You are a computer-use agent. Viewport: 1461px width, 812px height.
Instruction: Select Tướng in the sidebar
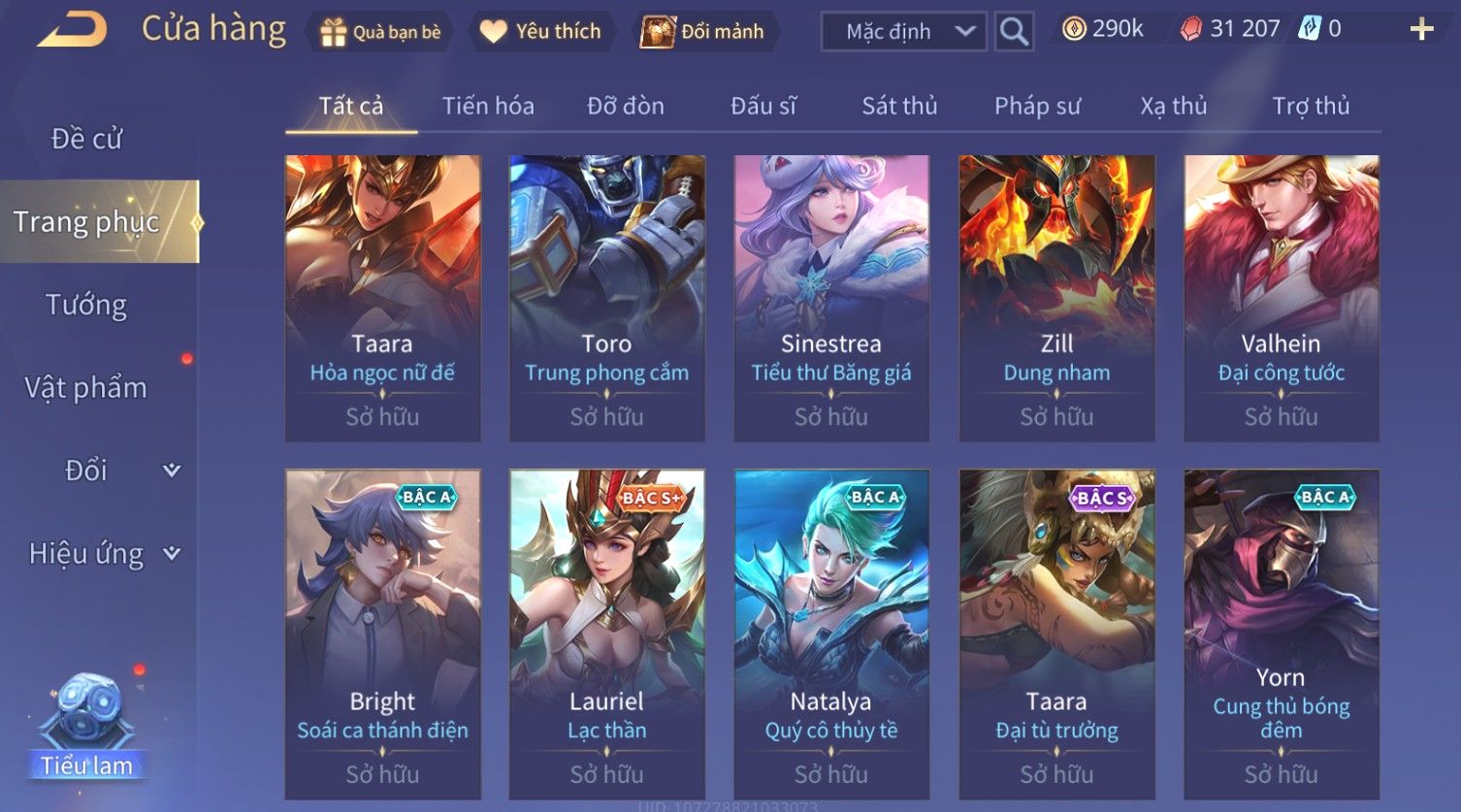click(x=86, y=305)
